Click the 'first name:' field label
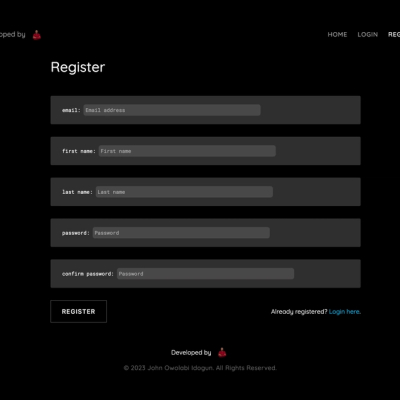The width and height of the screenshot is (400, 400). [x=79, y=151]
